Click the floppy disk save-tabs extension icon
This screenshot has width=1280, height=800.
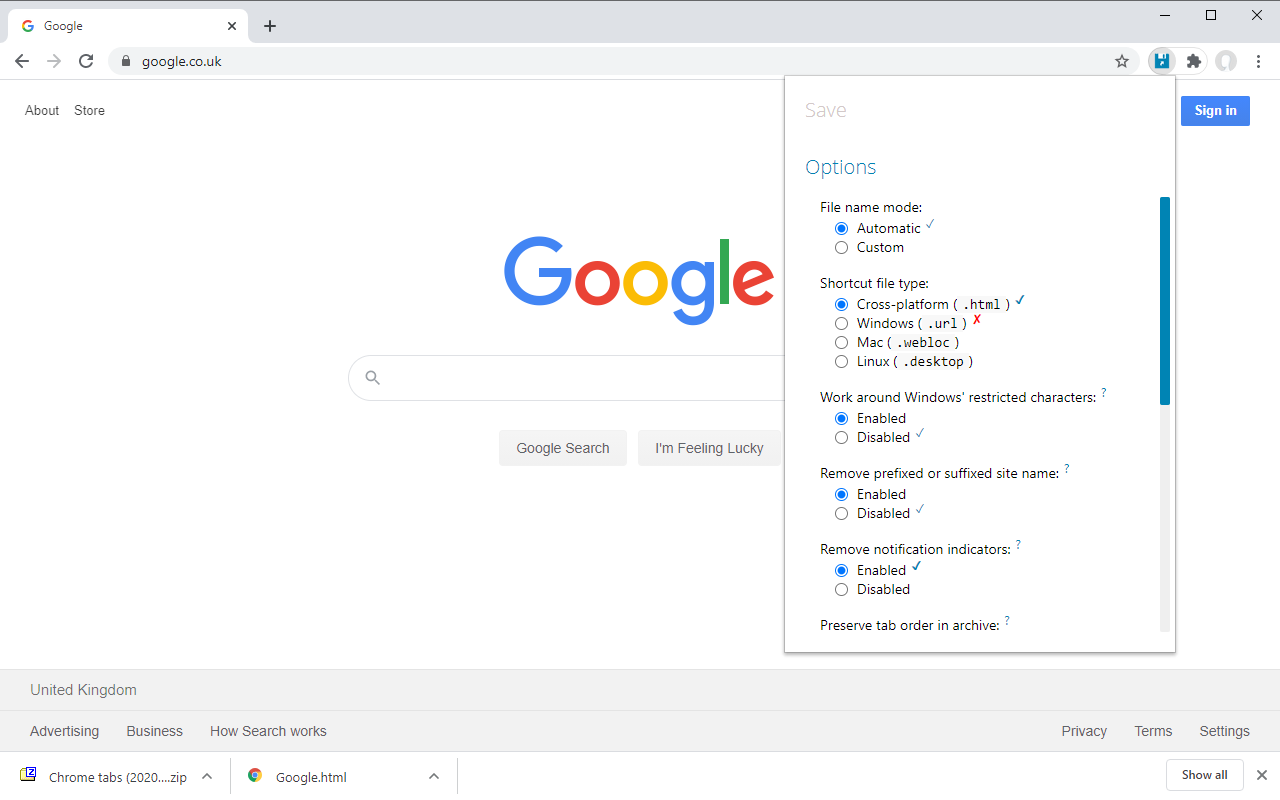pos(1161,61)
